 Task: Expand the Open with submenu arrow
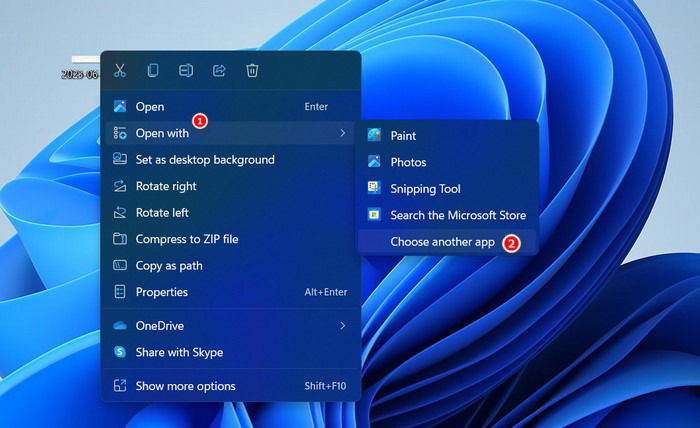click(x=342, y=133)
